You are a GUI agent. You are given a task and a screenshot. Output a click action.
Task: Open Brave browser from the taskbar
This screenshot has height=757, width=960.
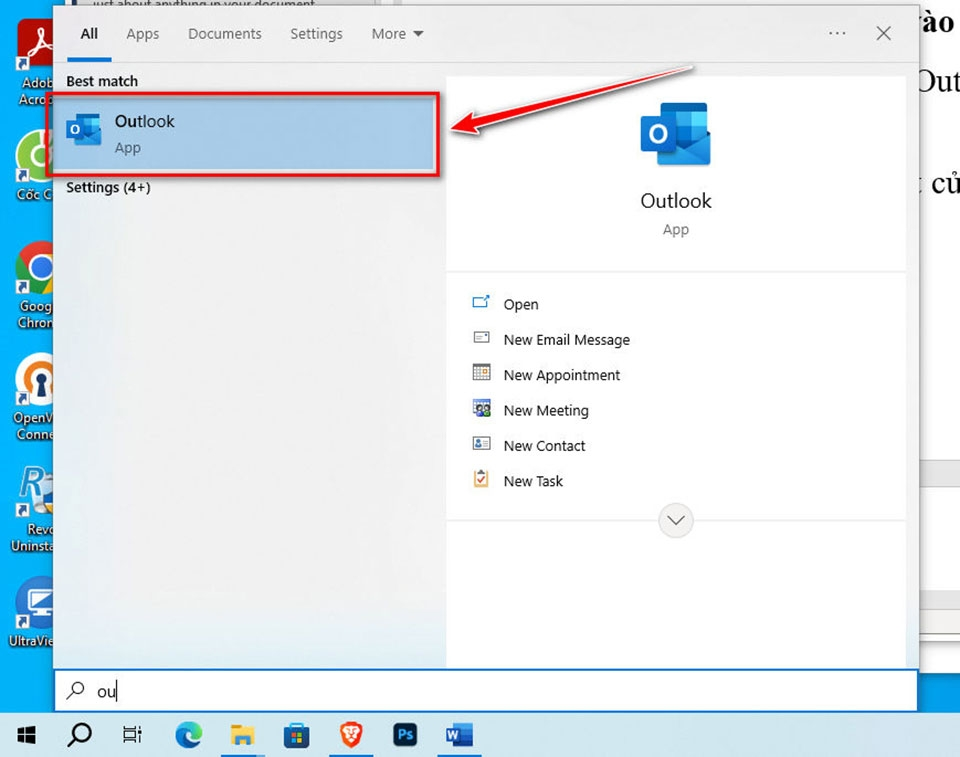pos(350,736)
